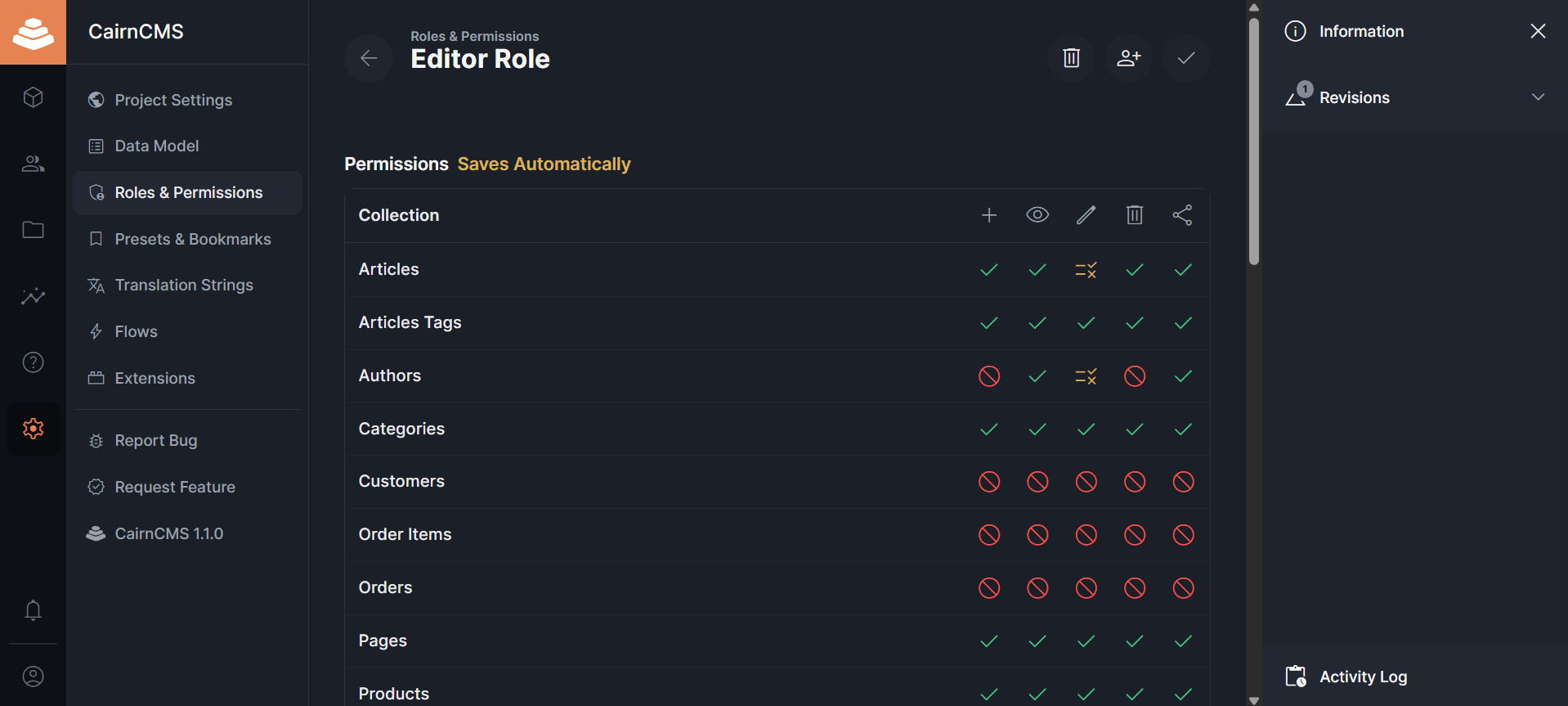
Task: Click the Pages collection name
Action: [x=383, y=641]
